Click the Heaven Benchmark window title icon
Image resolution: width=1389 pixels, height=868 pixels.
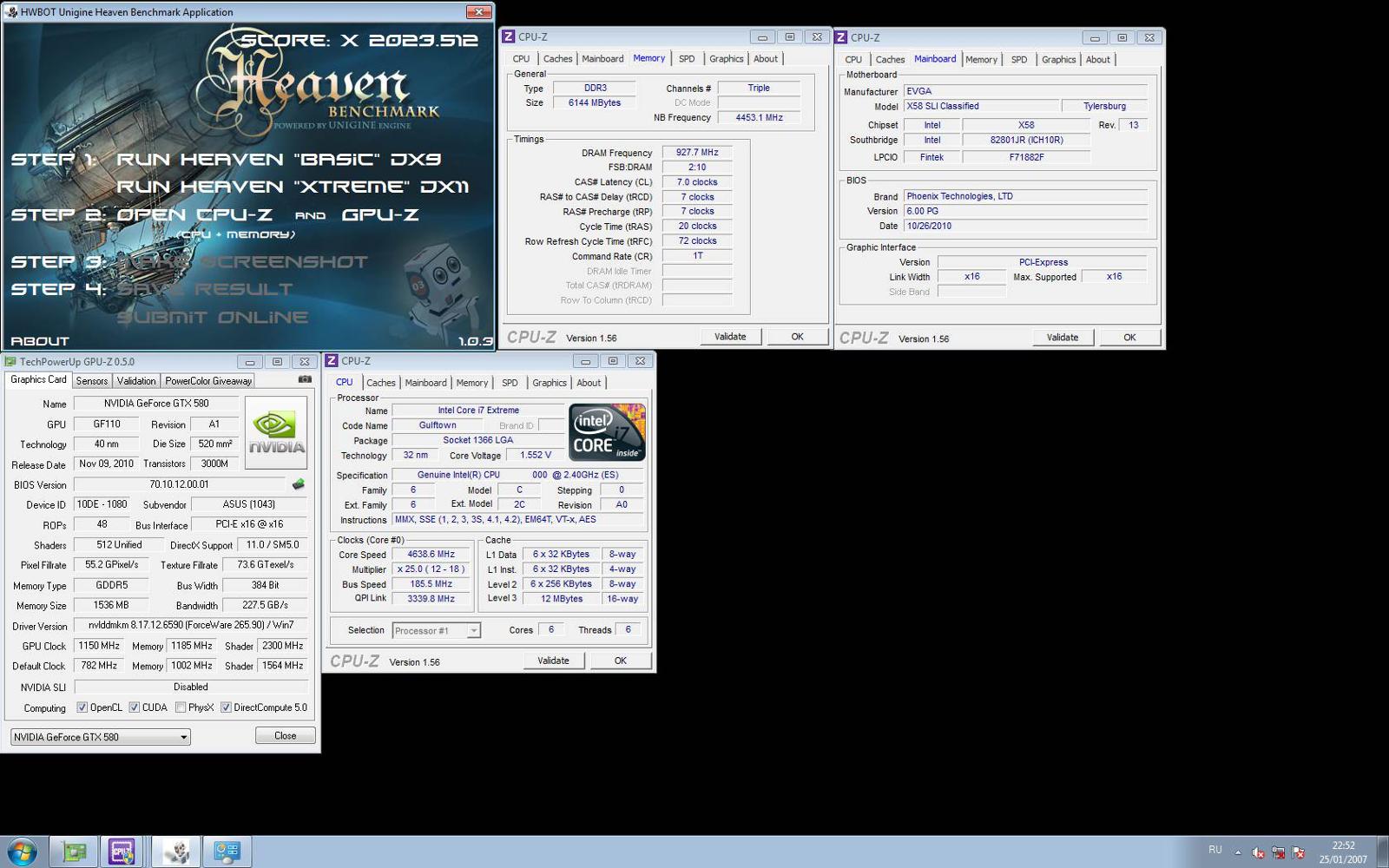pos(11,12)
